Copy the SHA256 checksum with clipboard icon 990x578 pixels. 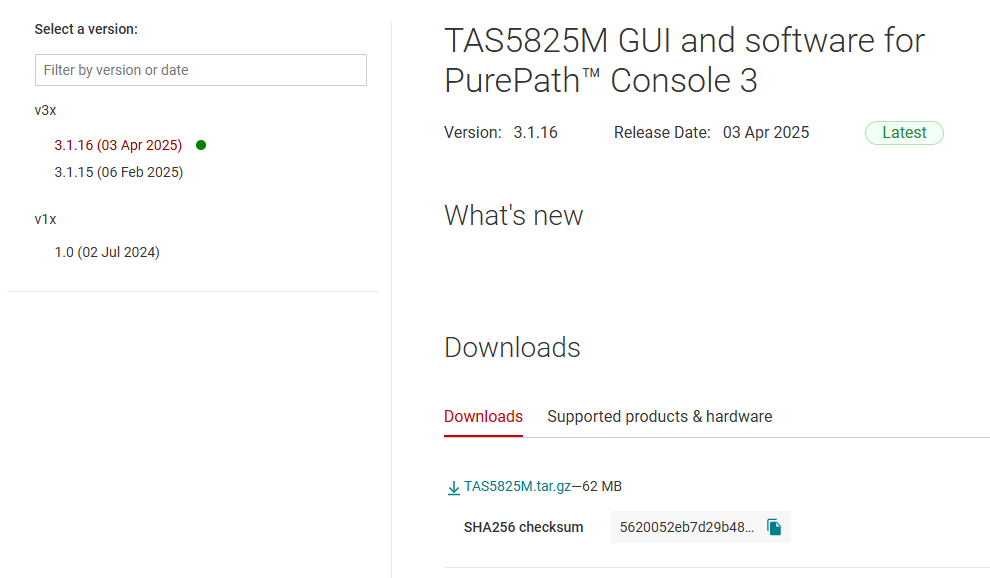pos(773,527)
